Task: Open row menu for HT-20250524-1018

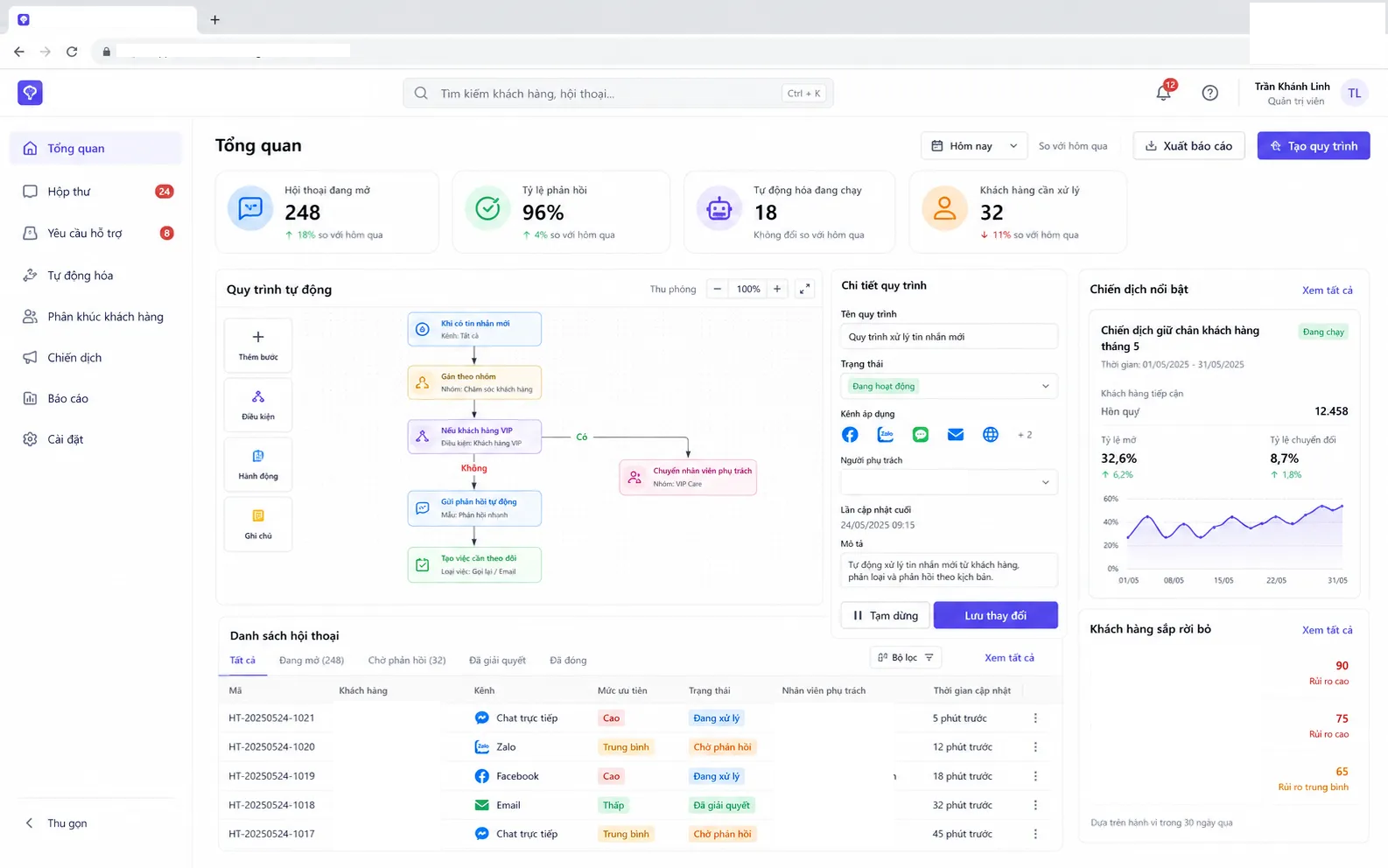Action: click(x=1035, y=805)
